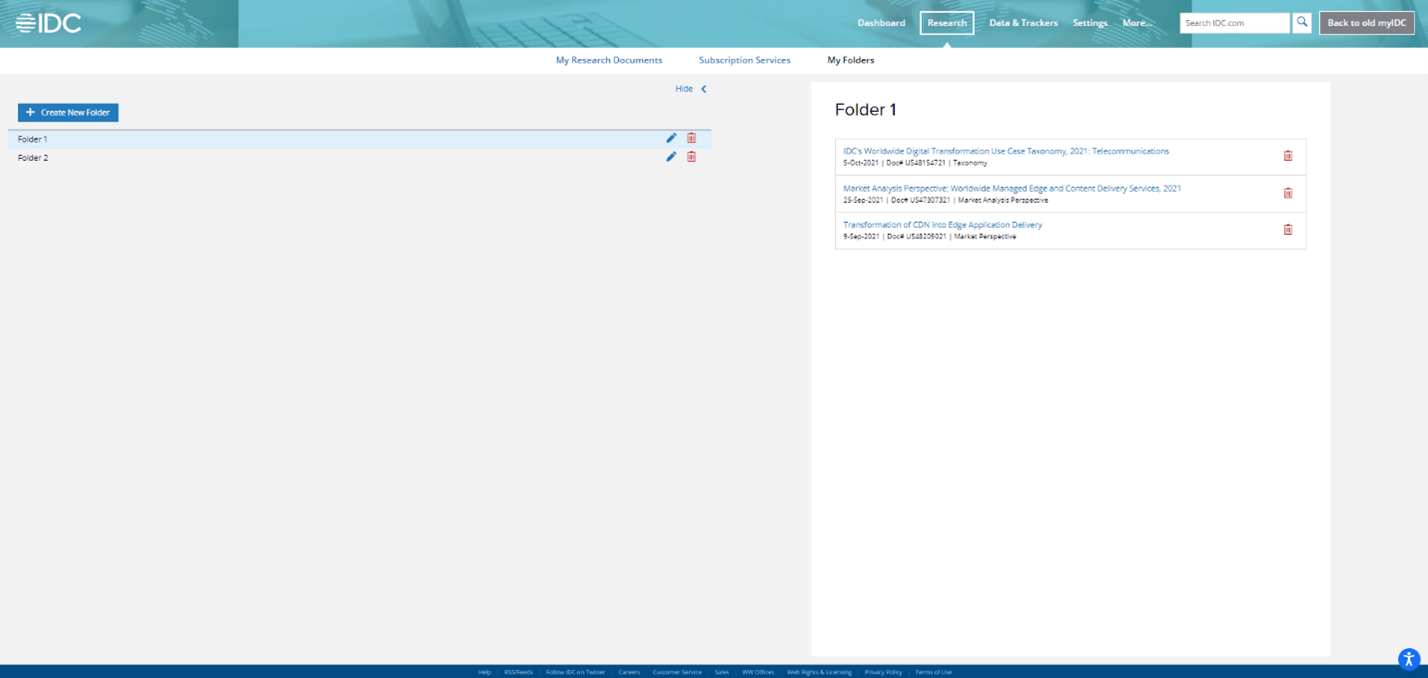Image resolution: width=1428 pixels, height=678 pixels.
Task: Click the Help footer link
Action: pyautogui.click(x=485, y=672)
